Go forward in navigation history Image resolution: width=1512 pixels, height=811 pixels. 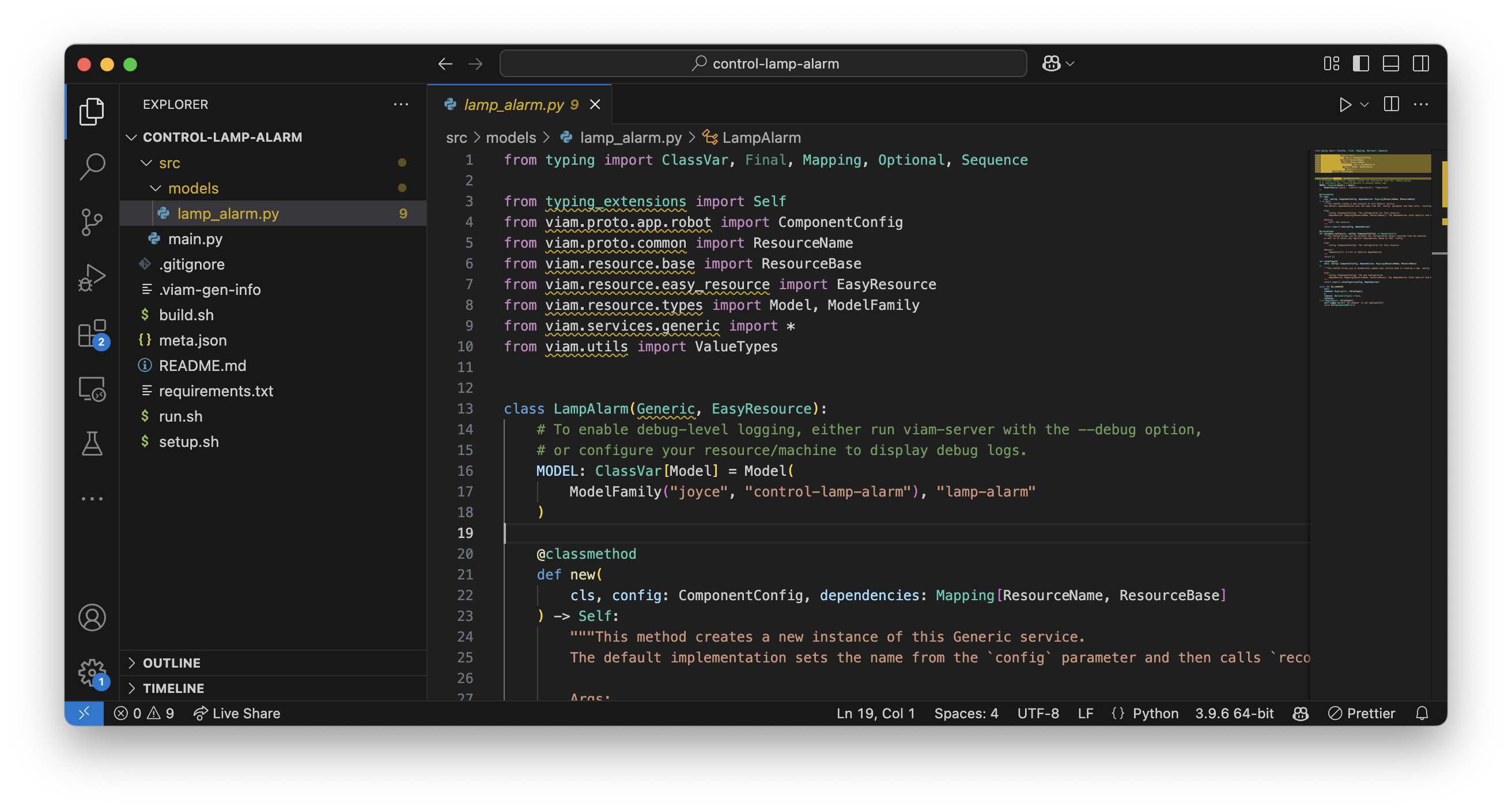(x=475, y=63)
